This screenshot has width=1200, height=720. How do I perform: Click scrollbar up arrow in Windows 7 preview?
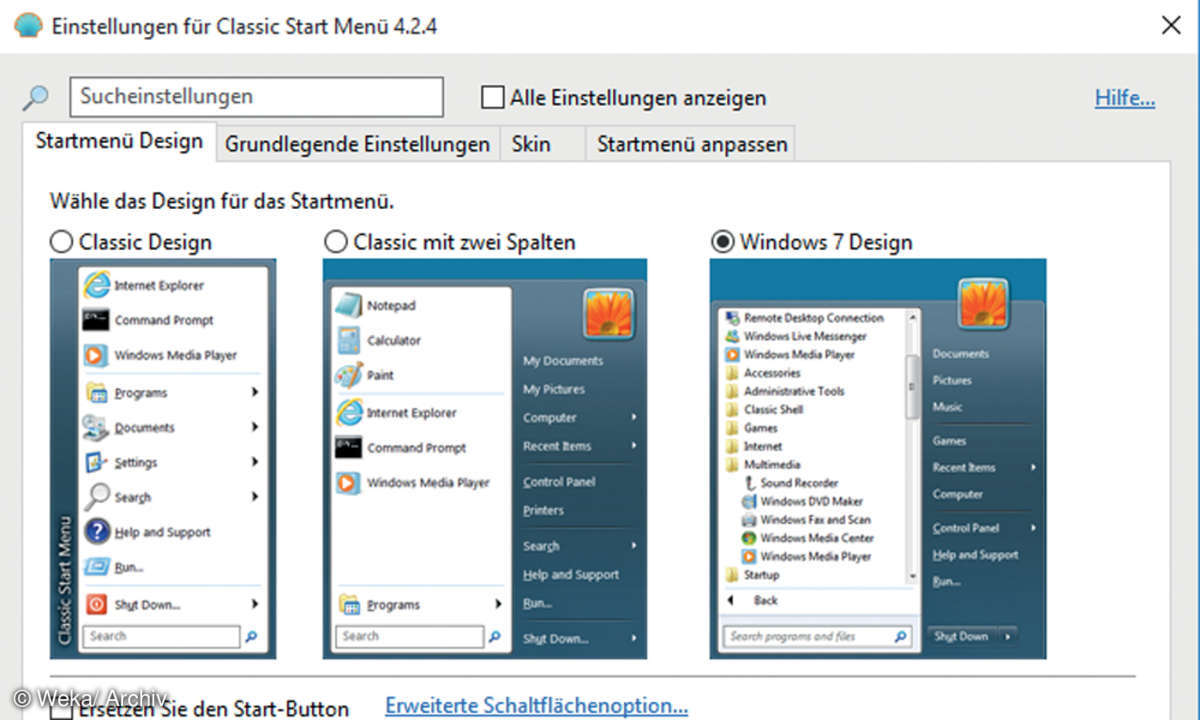[912, 316]
